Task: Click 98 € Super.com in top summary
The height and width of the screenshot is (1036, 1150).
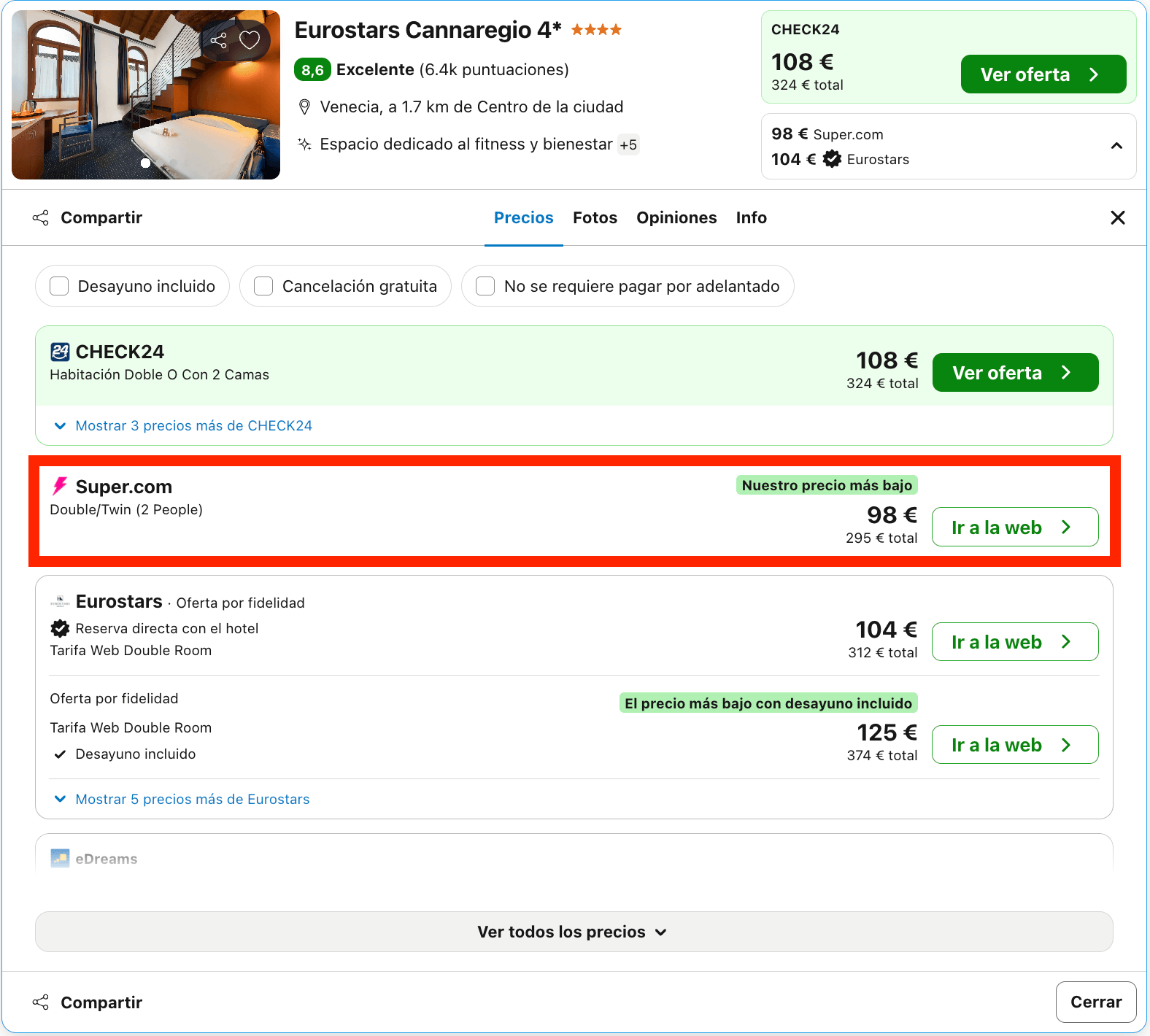Action: click(x=827, y=134)
